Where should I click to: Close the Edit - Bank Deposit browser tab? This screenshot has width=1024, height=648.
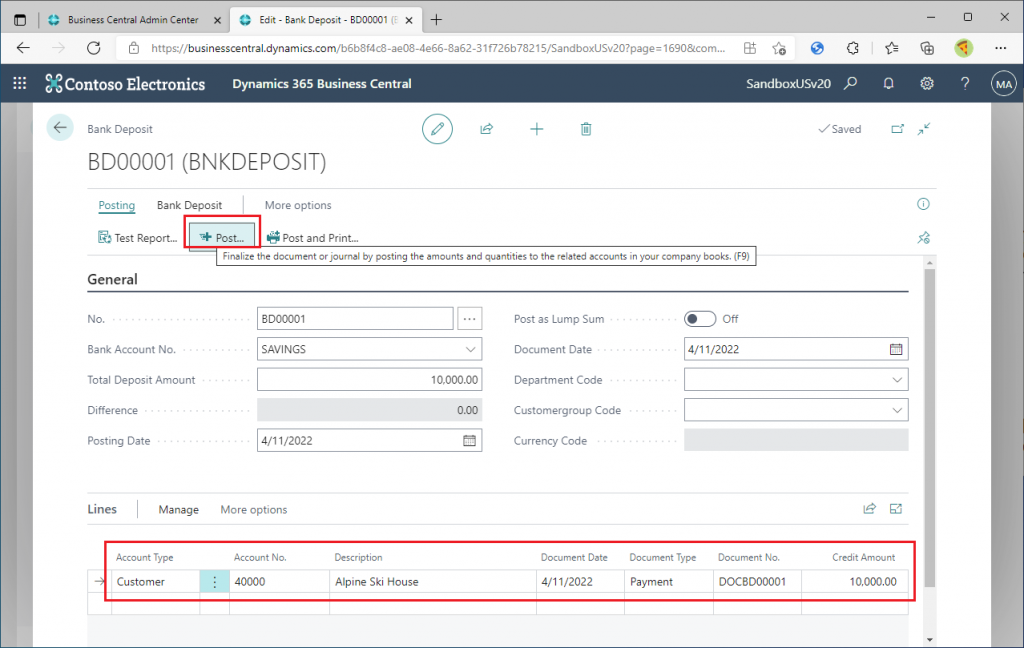point(409,20)
